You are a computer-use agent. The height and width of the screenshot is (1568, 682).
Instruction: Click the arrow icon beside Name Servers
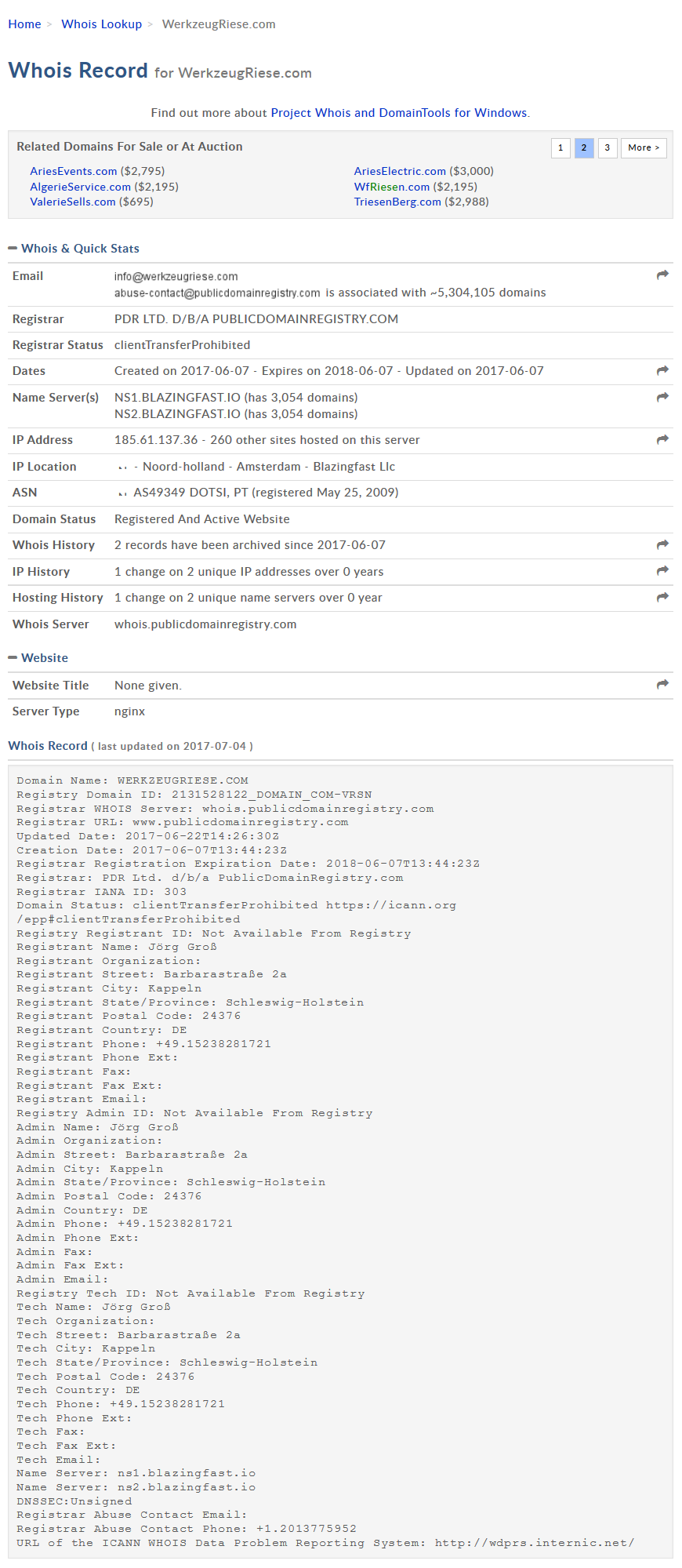(x=662, y=397)
